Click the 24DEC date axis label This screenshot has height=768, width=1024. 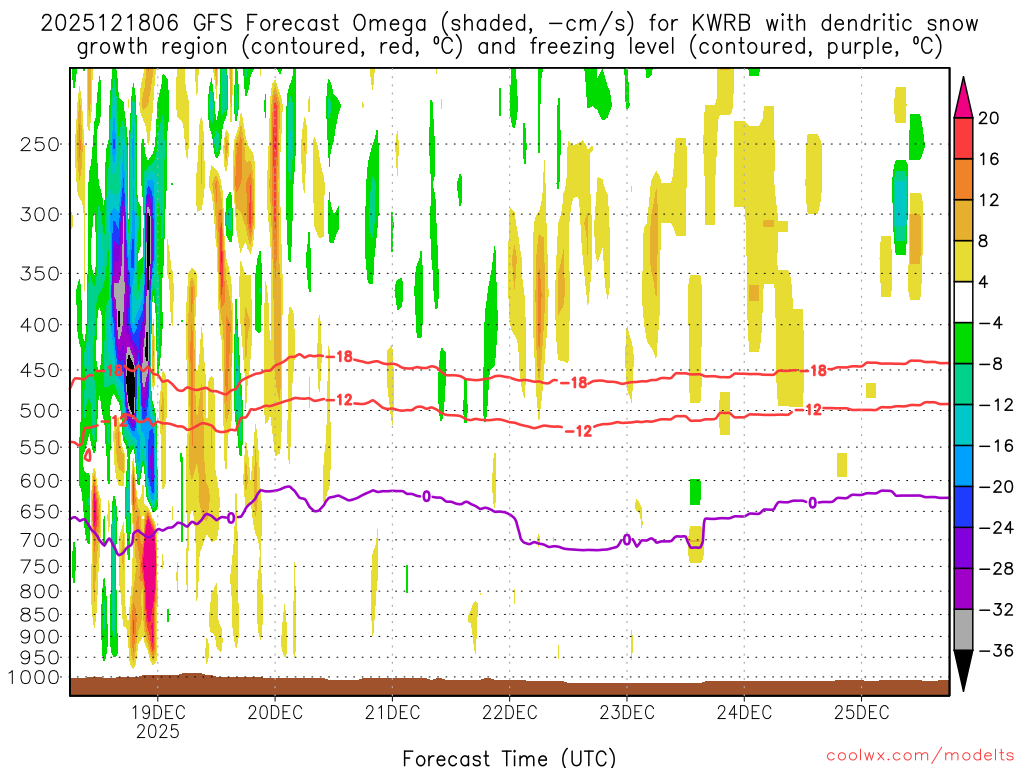click(744, 712)
